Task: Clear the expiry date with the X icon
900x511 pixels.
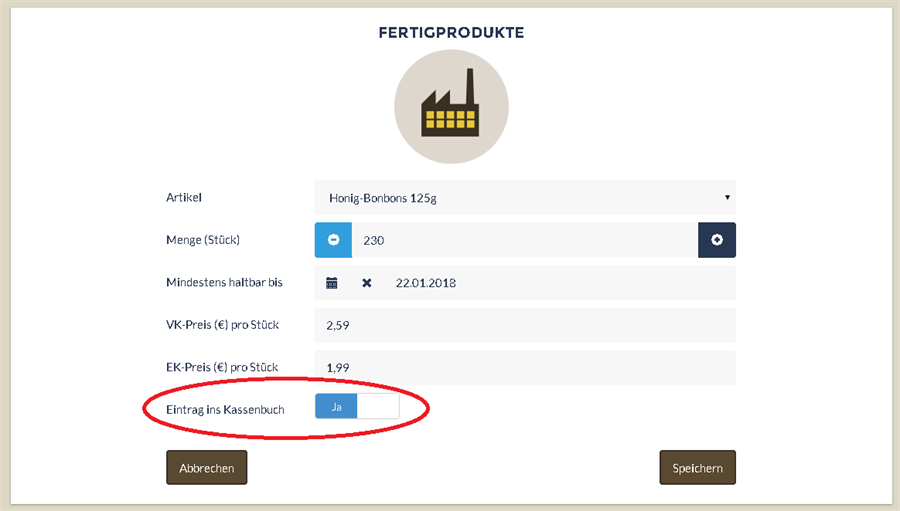Action: click(x=367, y=283)
